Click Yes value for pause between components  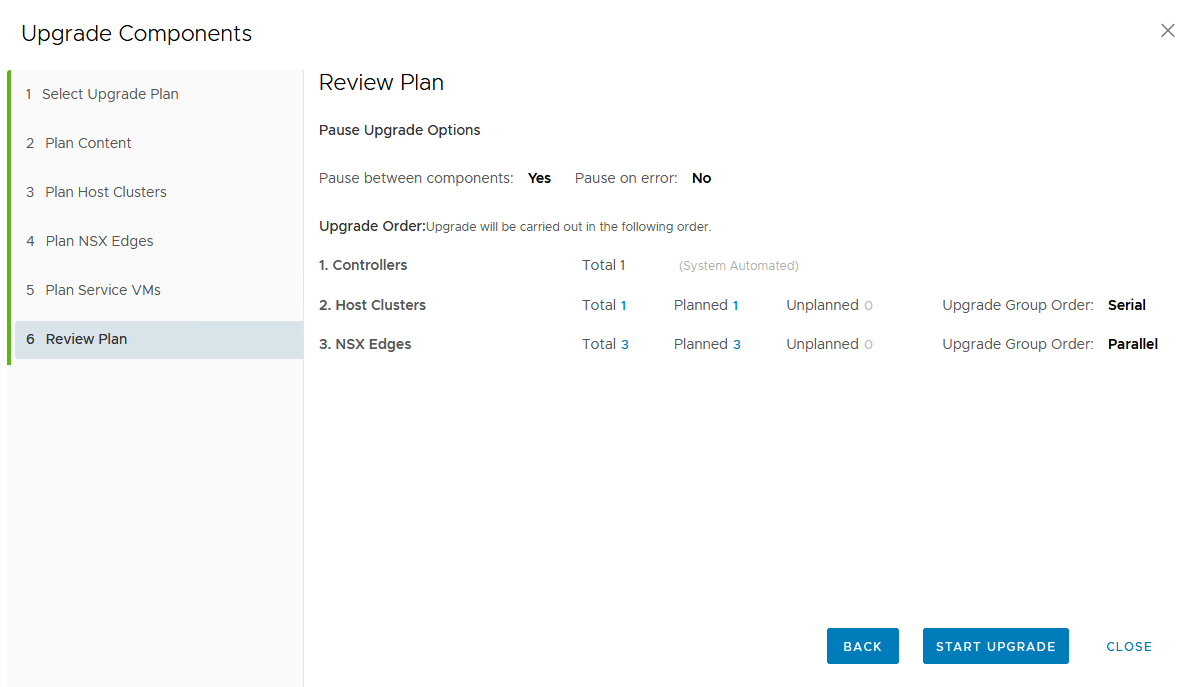(539, 178)
